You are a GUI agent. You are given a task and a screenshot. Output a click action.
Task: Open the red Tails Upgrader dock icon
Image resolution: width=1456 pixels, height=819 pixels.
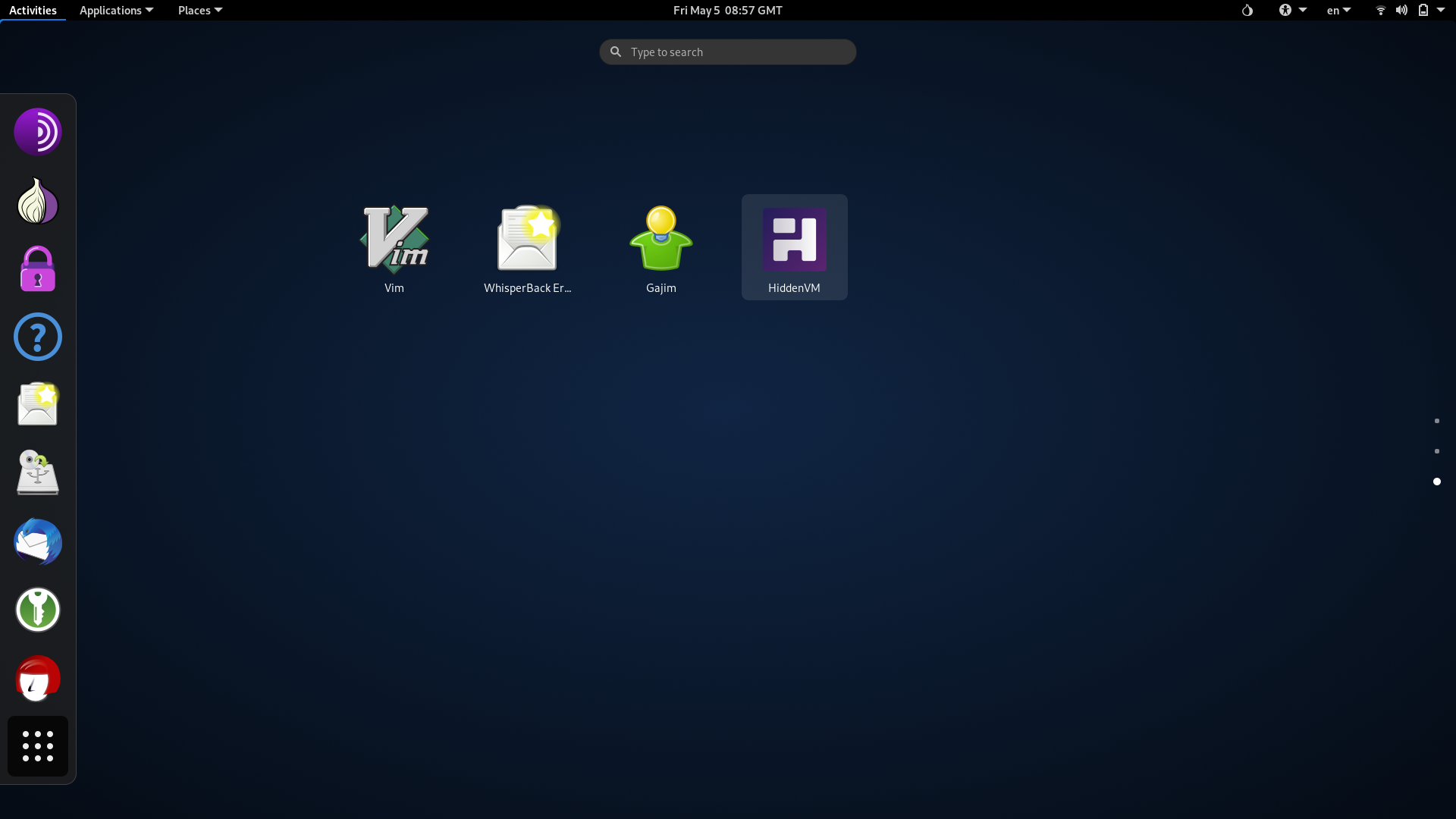coord(37,678)
